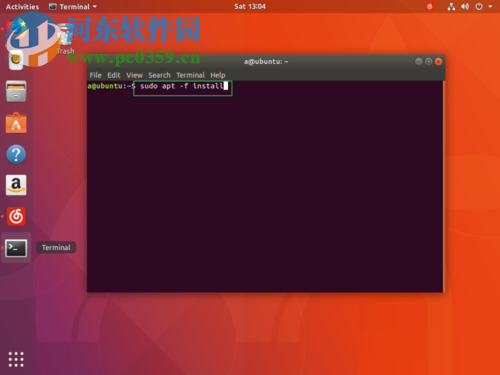500x375 pixels.
Task: Click the Activities button
Action: point(22,7)
